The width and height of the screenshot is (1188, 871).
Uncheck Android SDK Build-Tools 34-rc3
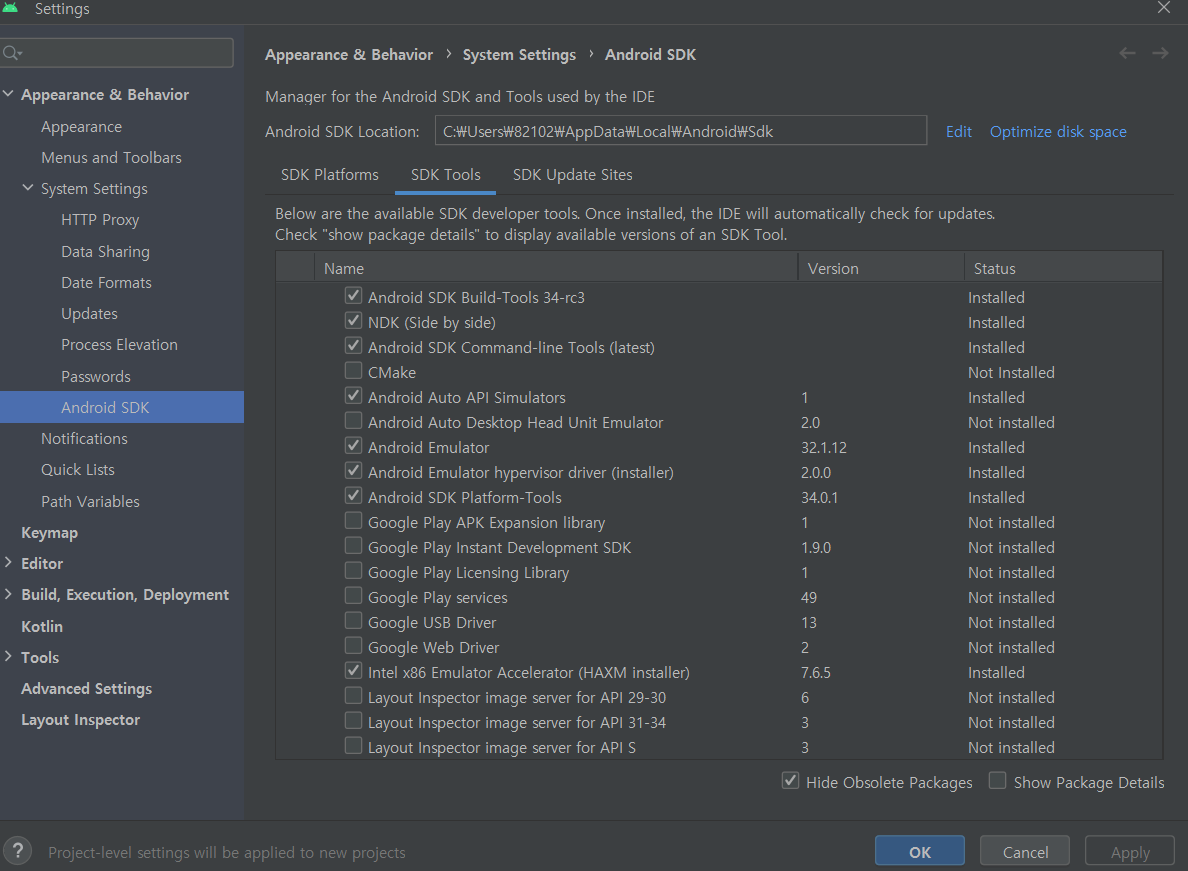tap(353, 295)
